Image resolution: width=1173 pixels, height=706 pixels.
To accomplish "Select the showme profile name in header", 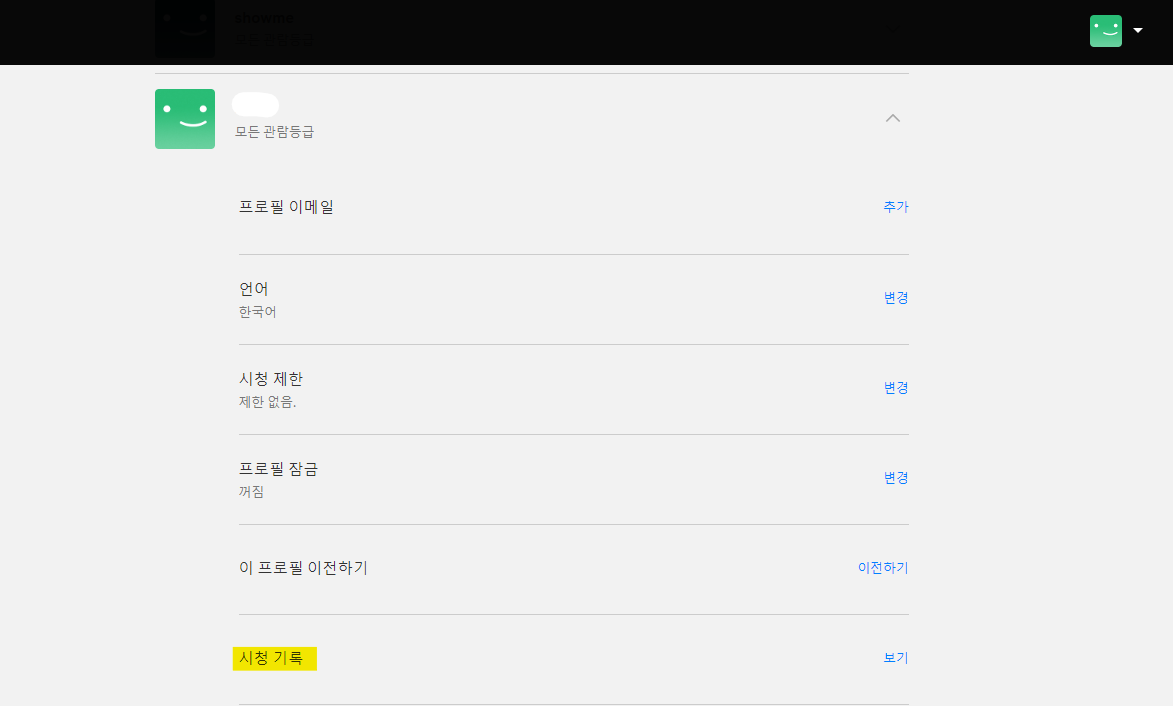I will click(x=264, y=18).
